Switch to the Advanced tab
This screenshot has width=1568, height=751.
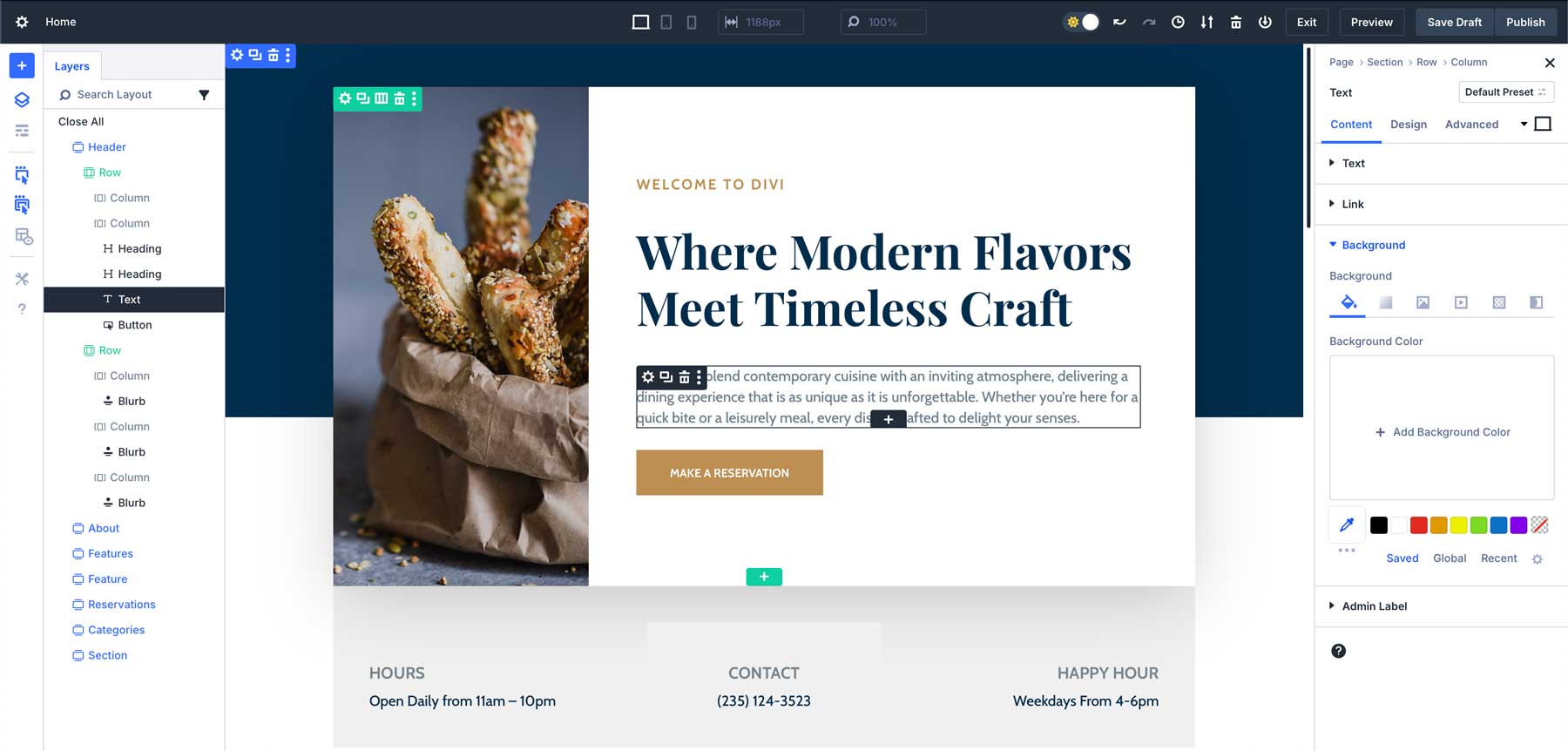click(x=1471, y=124)
